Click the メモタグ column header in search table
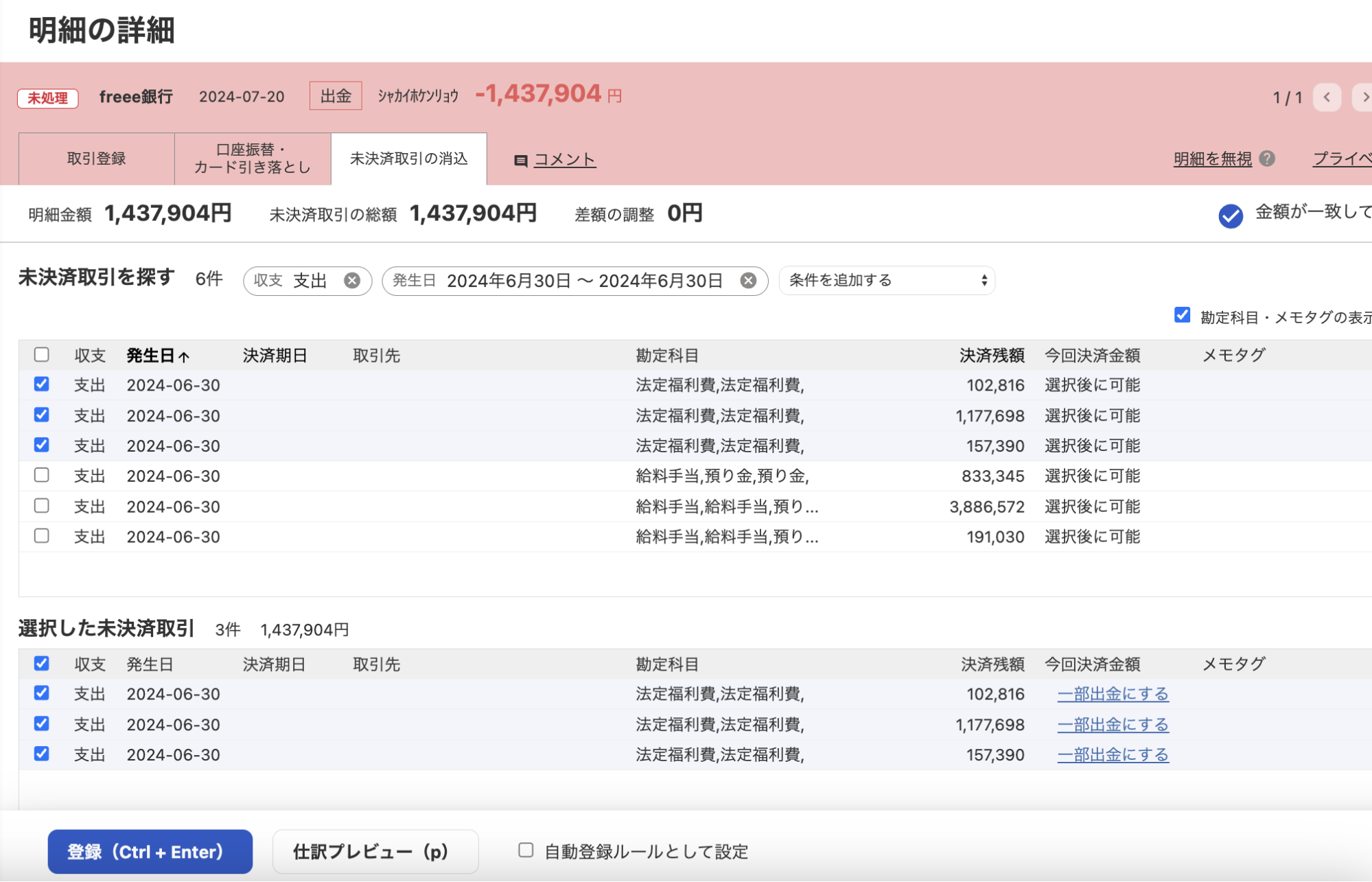 pos(1234,356)
